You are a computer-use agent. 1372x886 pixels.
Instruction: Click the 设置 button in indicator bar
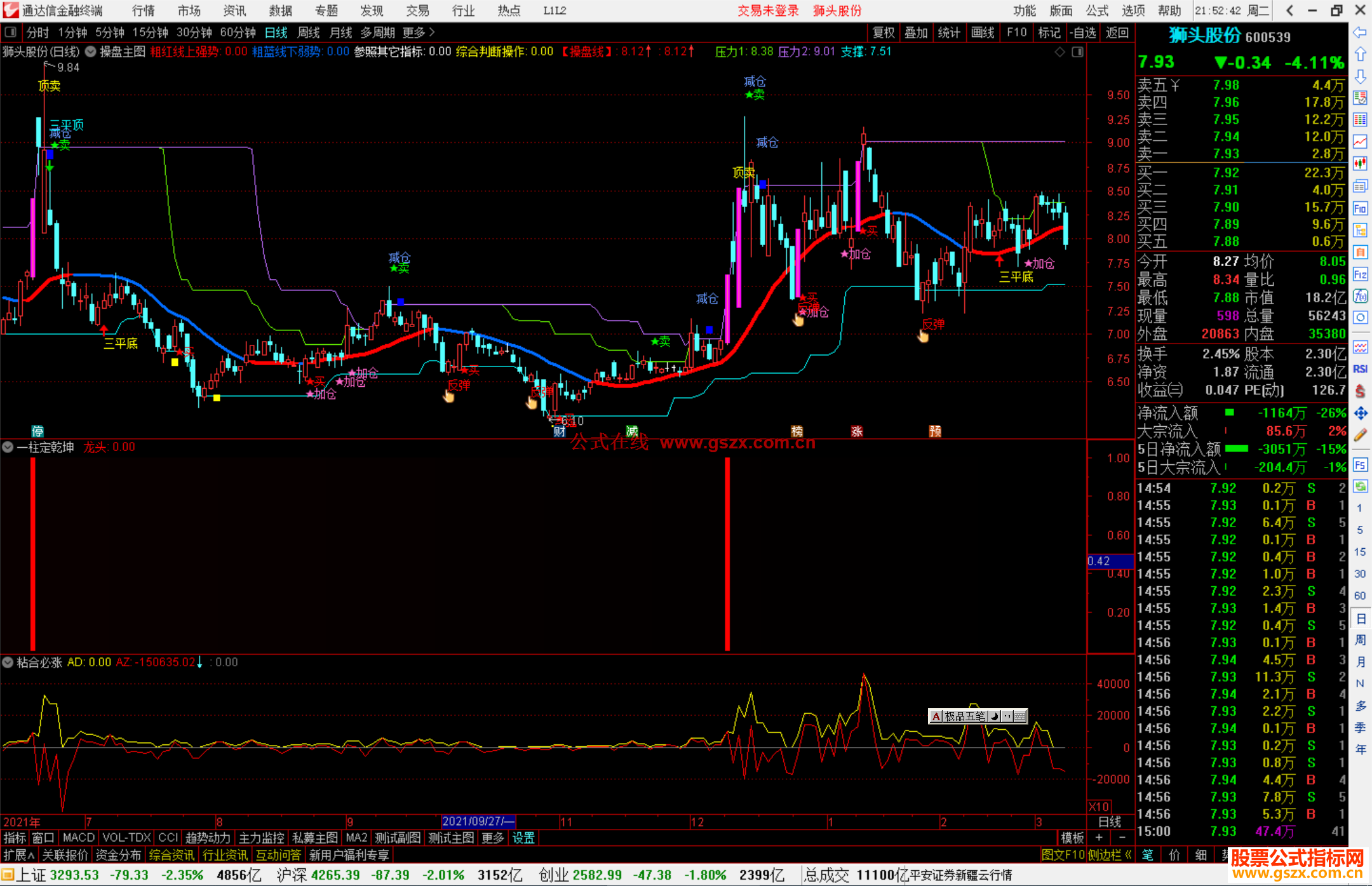(x=523, y=838)
